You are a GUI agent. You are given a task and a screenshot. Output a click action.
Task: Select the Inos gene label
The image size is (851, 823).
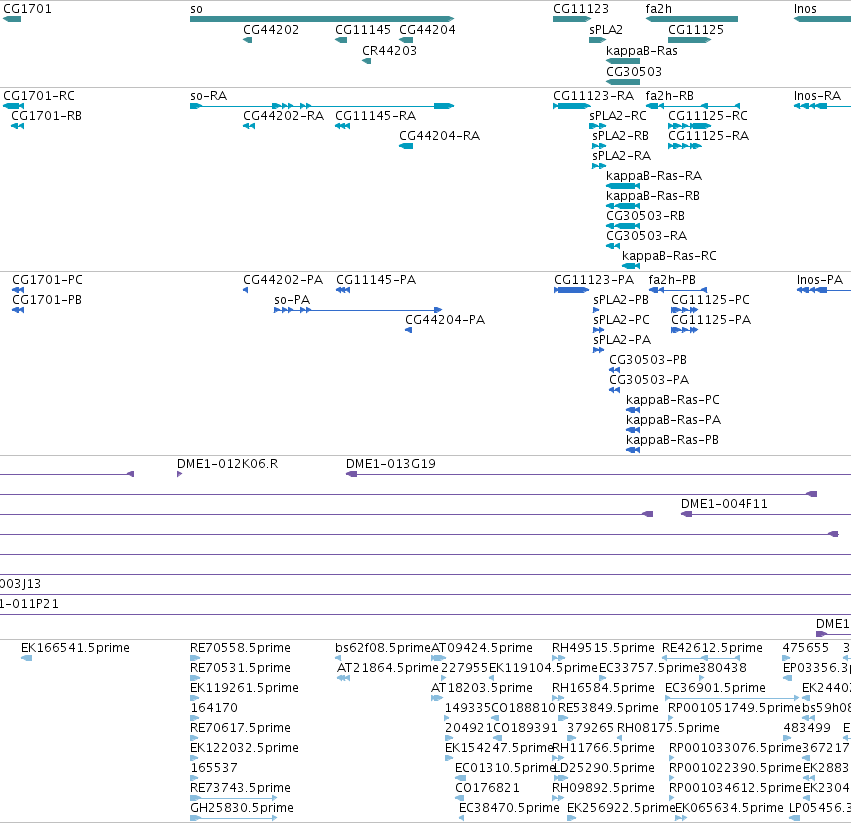[805, 9]
